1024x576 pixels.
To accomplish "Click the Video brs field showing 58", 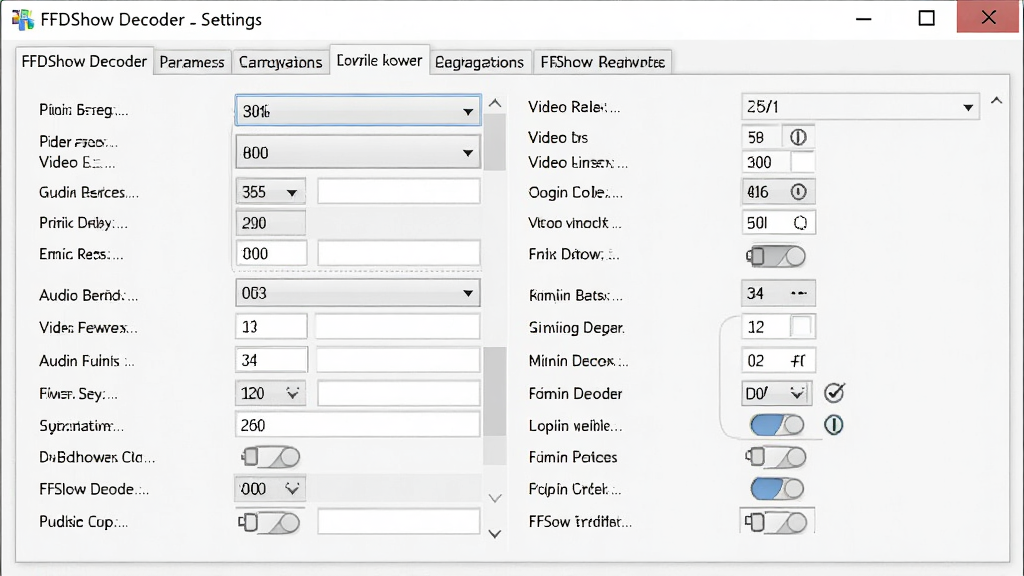I will (760, 137).
